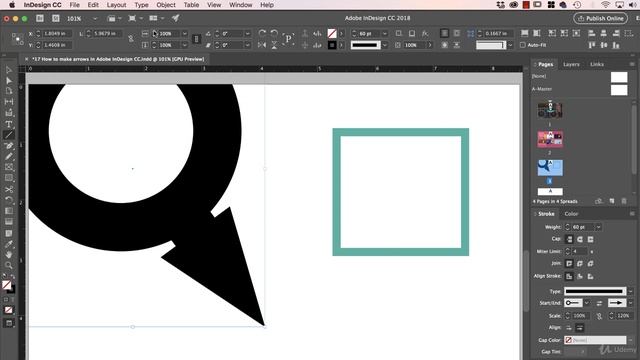The height and width of the screenshot is (360, 640).
Task: Click the rotate 90° clockwise icon
Action: tap(262, 33)
